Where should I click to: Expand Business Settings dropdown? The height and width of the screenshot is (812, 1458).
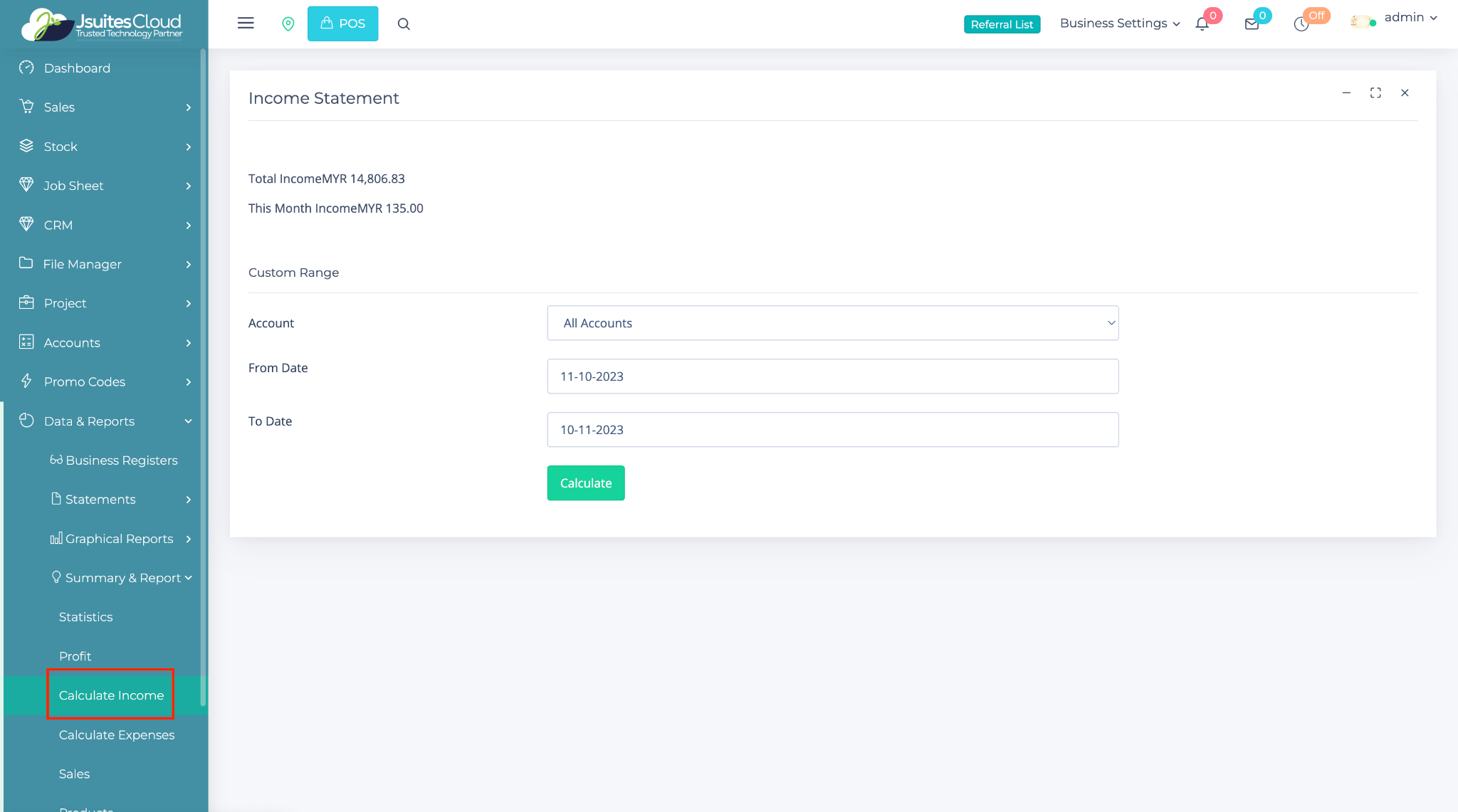pyautogui.click(x=1119, y=23)
